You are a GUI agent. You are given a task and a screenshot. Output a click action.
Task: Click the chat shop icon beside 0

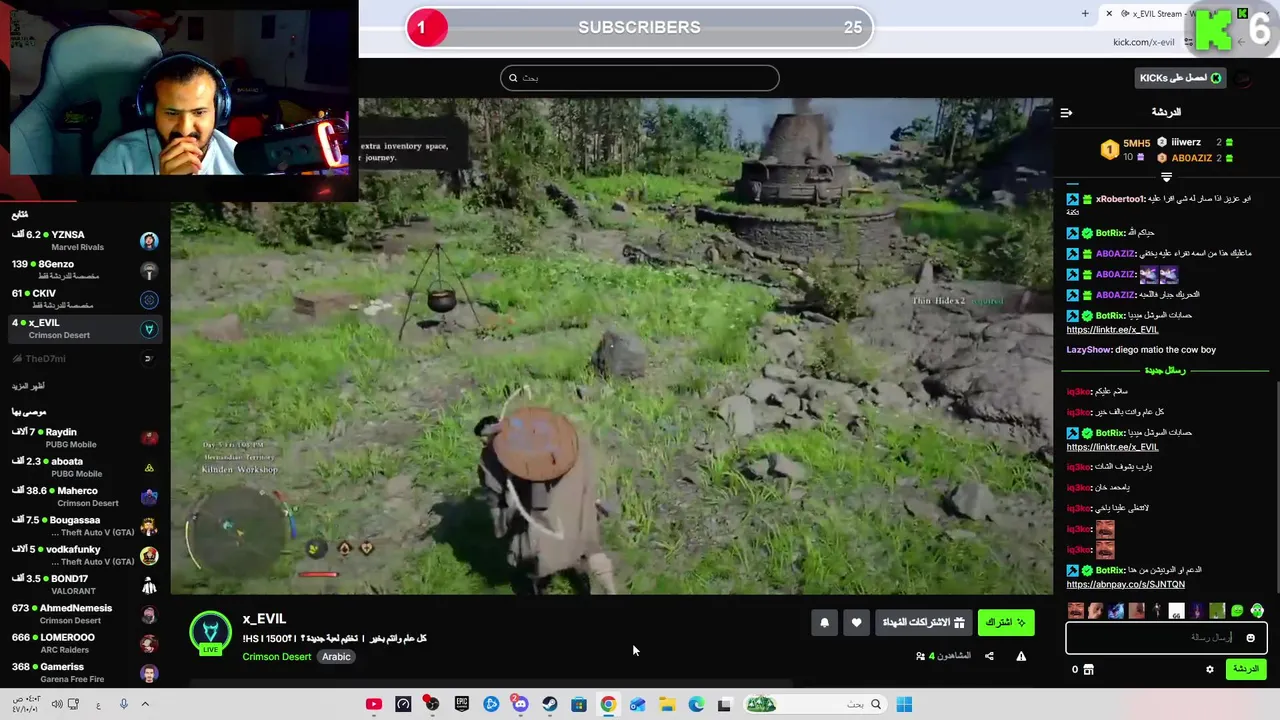pos(1089,669)
